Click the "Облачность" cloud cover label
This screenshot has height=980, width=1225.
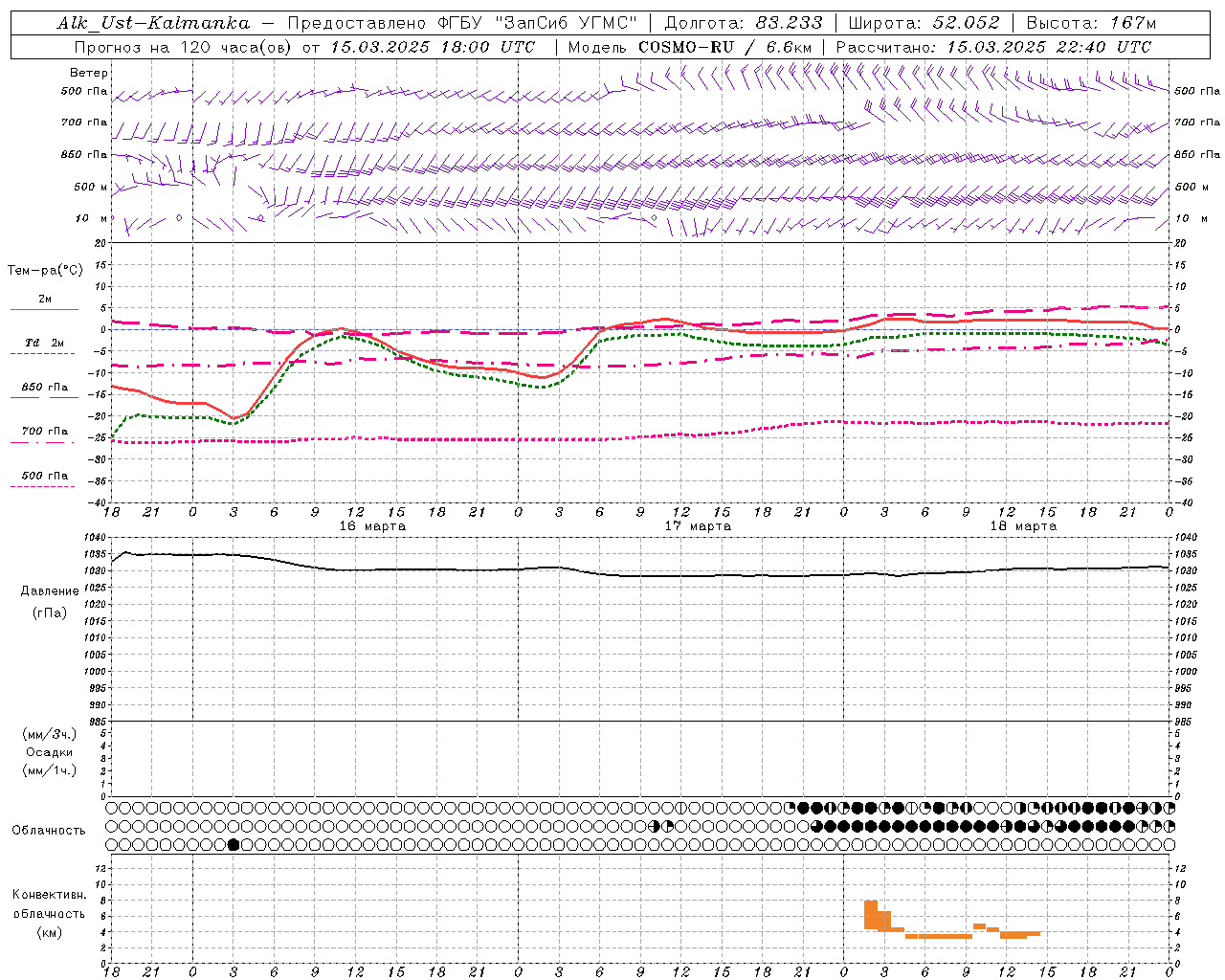tap(49, 831)
